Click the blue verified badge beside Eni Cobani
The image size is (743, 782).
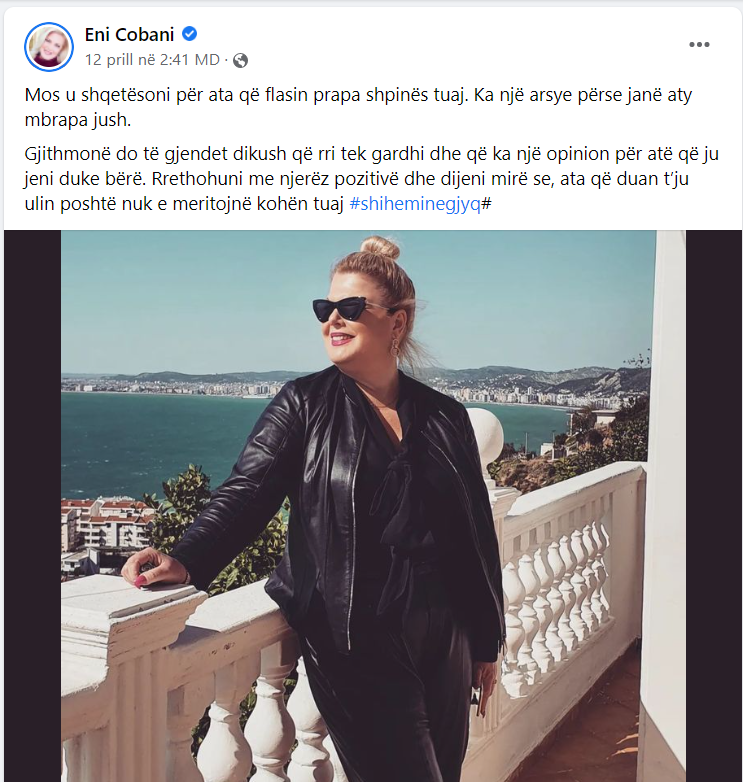[189, 34]
